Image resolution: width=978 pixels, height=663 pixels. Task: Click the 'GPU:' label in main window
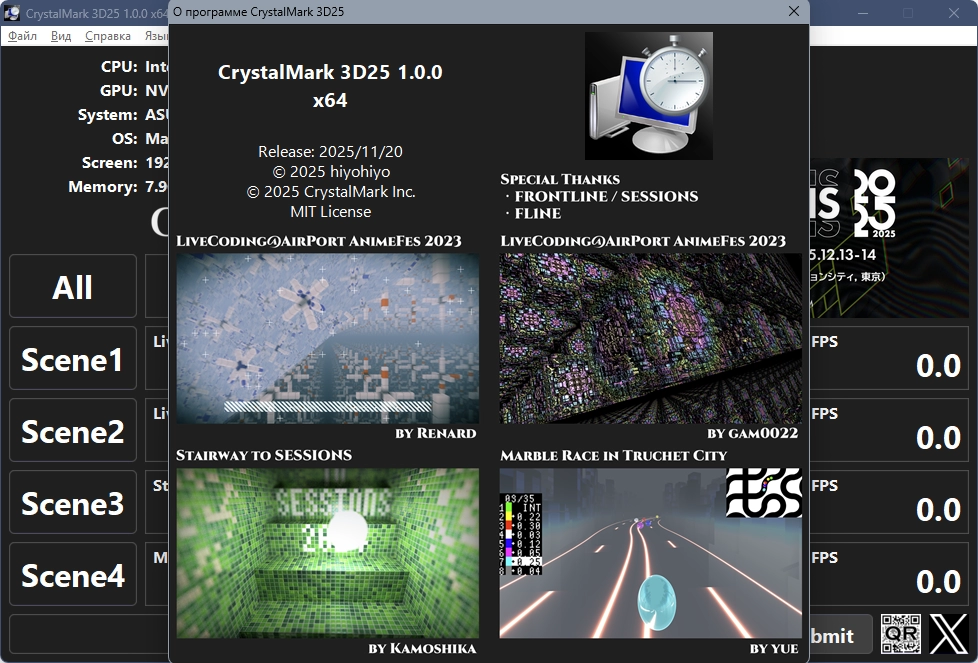click(x=119, y=90)
